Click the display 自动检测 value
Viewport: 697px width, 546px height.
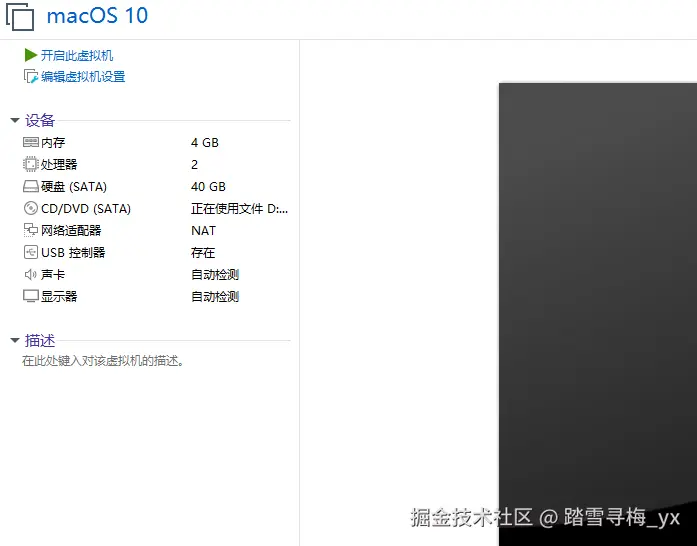[x=215, y=297]
